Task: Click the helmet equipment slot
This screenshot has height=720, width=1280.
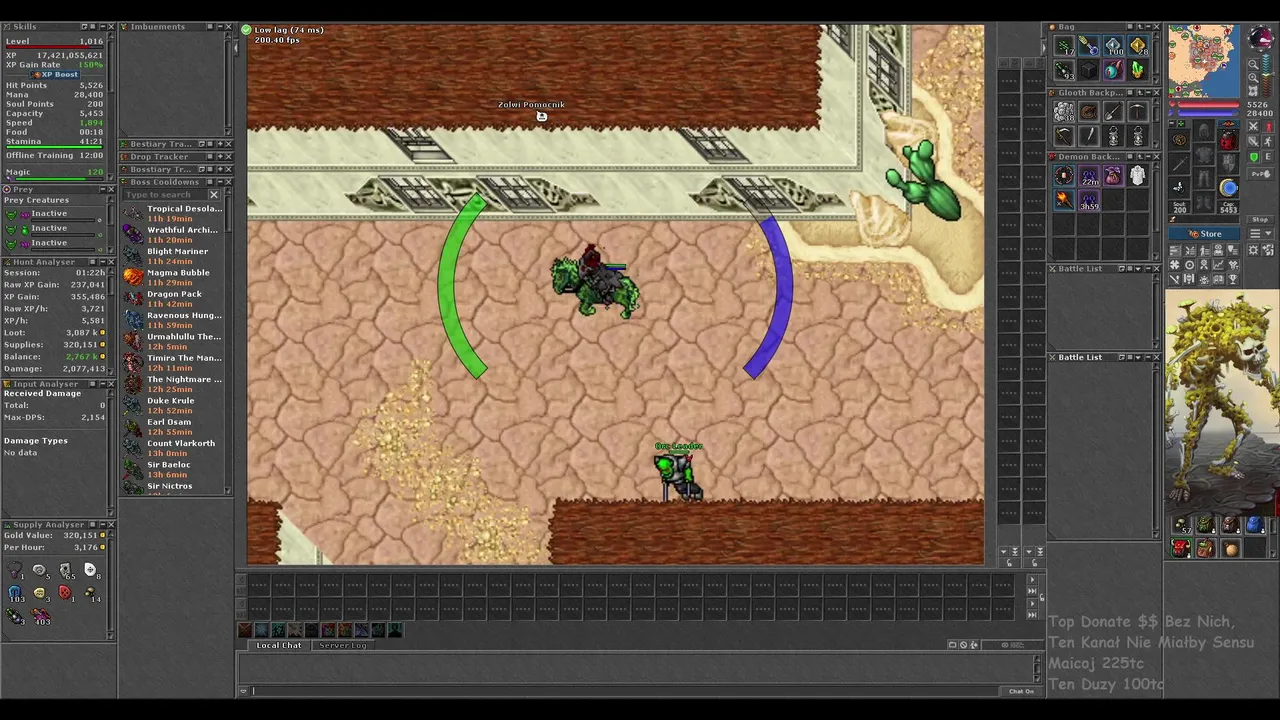Action: [1204, 131]
